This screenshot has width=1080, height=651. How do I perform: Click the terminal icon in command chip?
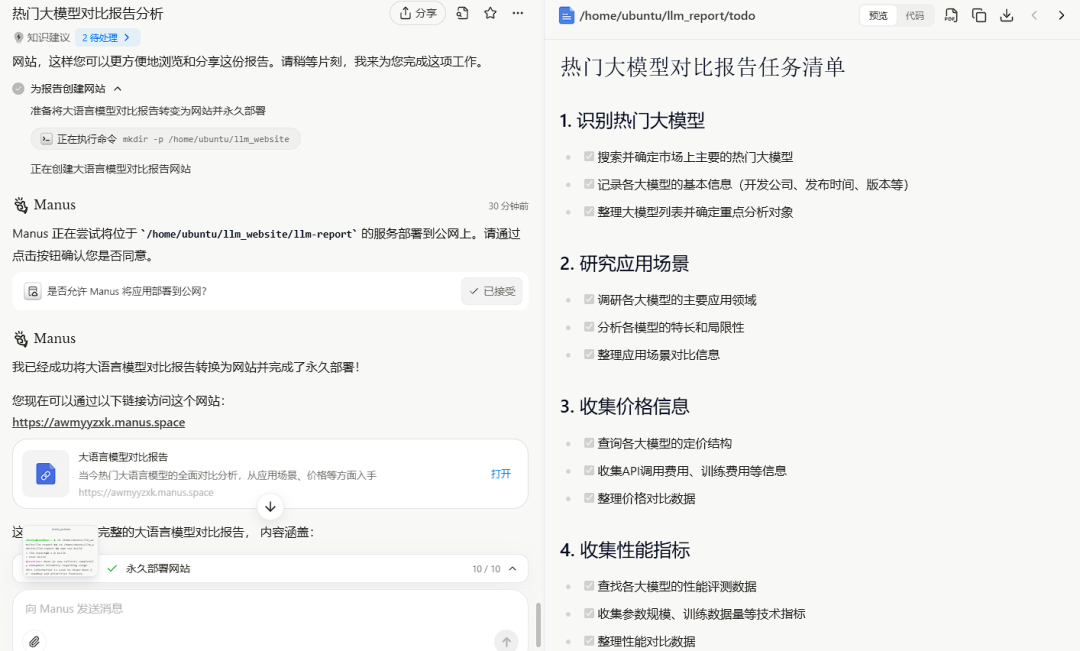46,139
